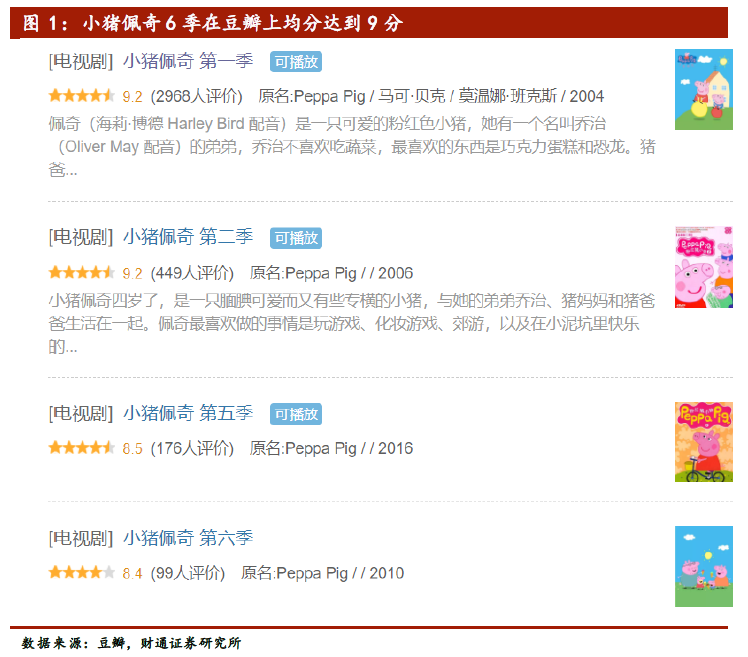
Task: Open the Season 1 poster with yellow house
Action: [x=704, y=89]
